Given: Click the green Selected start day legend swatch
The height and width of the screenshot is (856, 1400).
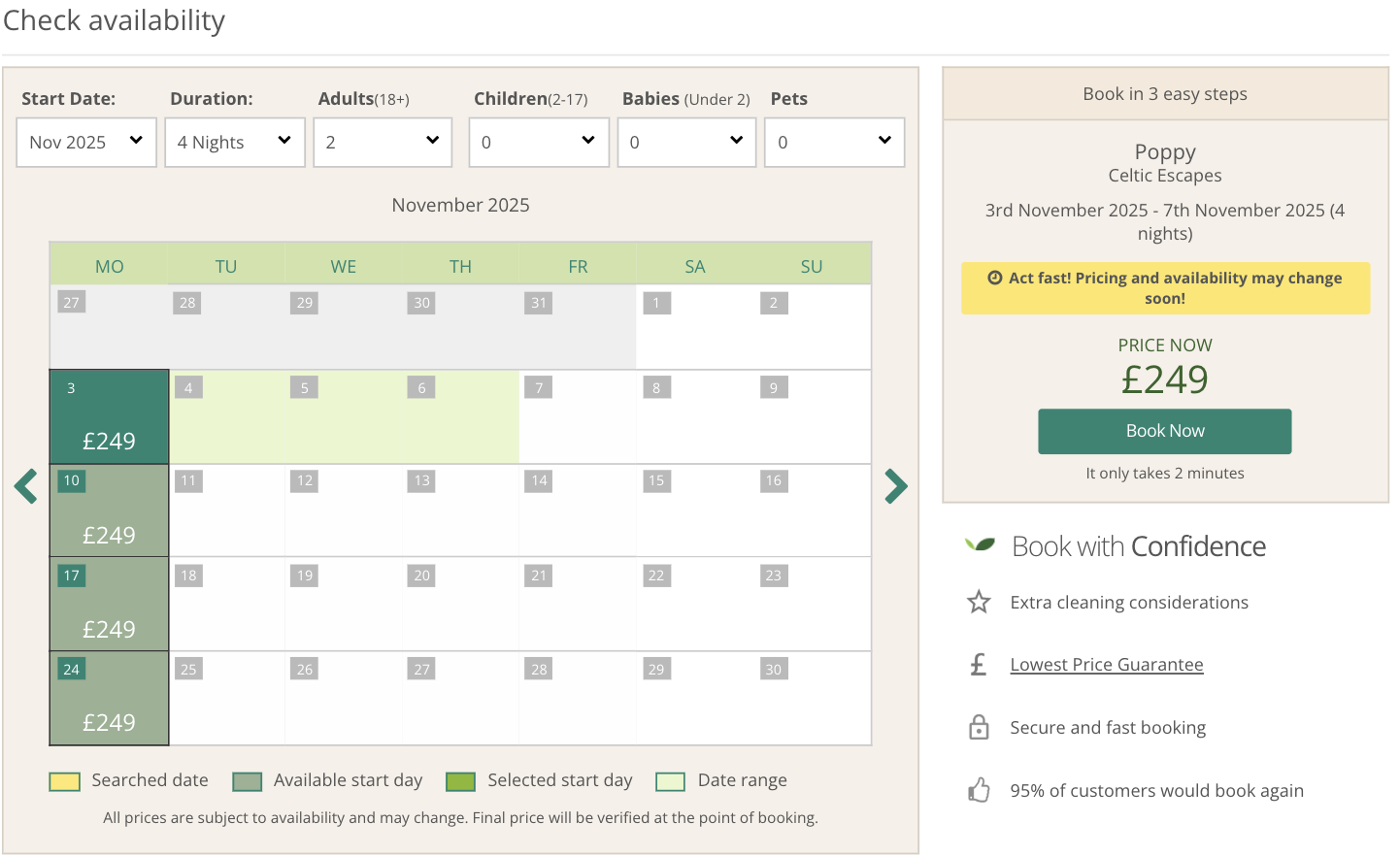Looking at the screenshot, I should pos(460,781).
